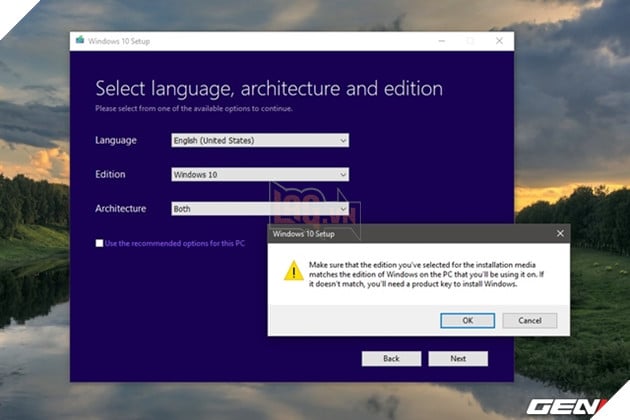Click the Architecture label

point(121,209)
